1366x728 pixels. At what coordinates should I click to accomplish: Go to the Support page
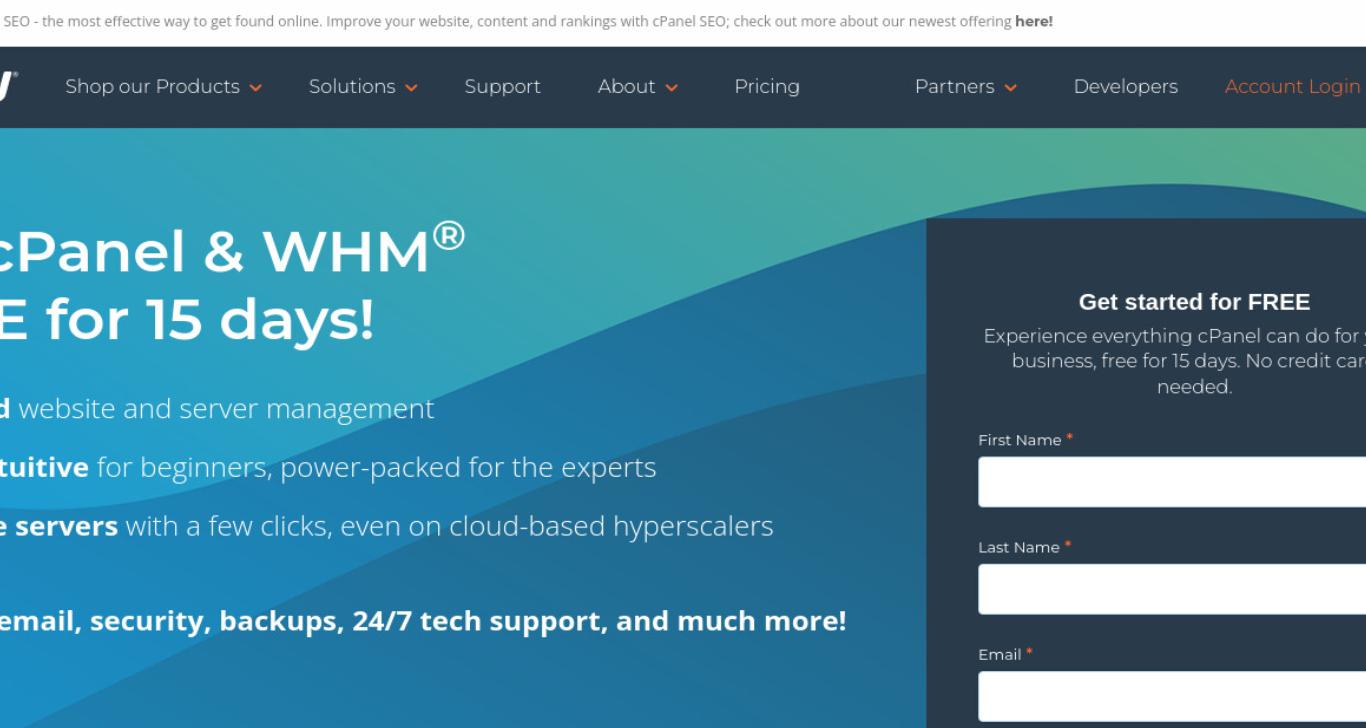point(502,87)
